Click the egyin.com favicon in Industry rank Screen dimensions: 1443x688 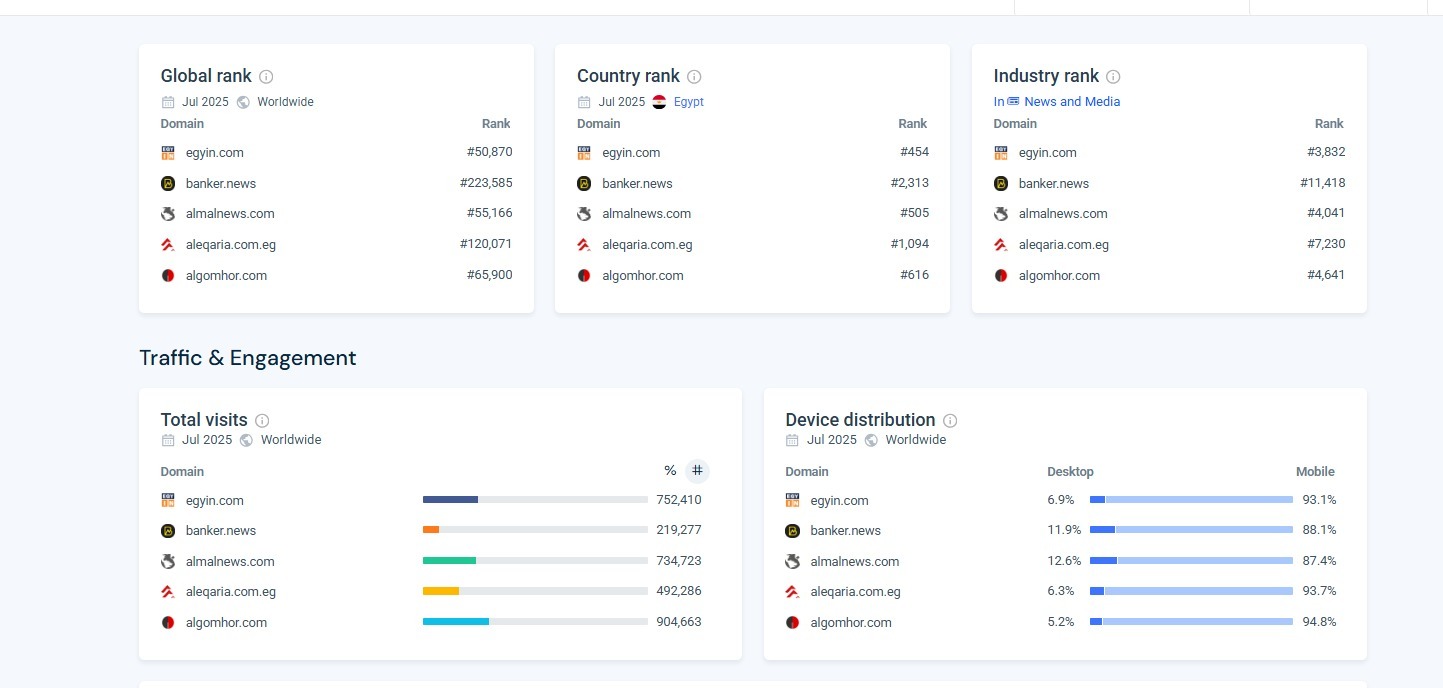1001,153
